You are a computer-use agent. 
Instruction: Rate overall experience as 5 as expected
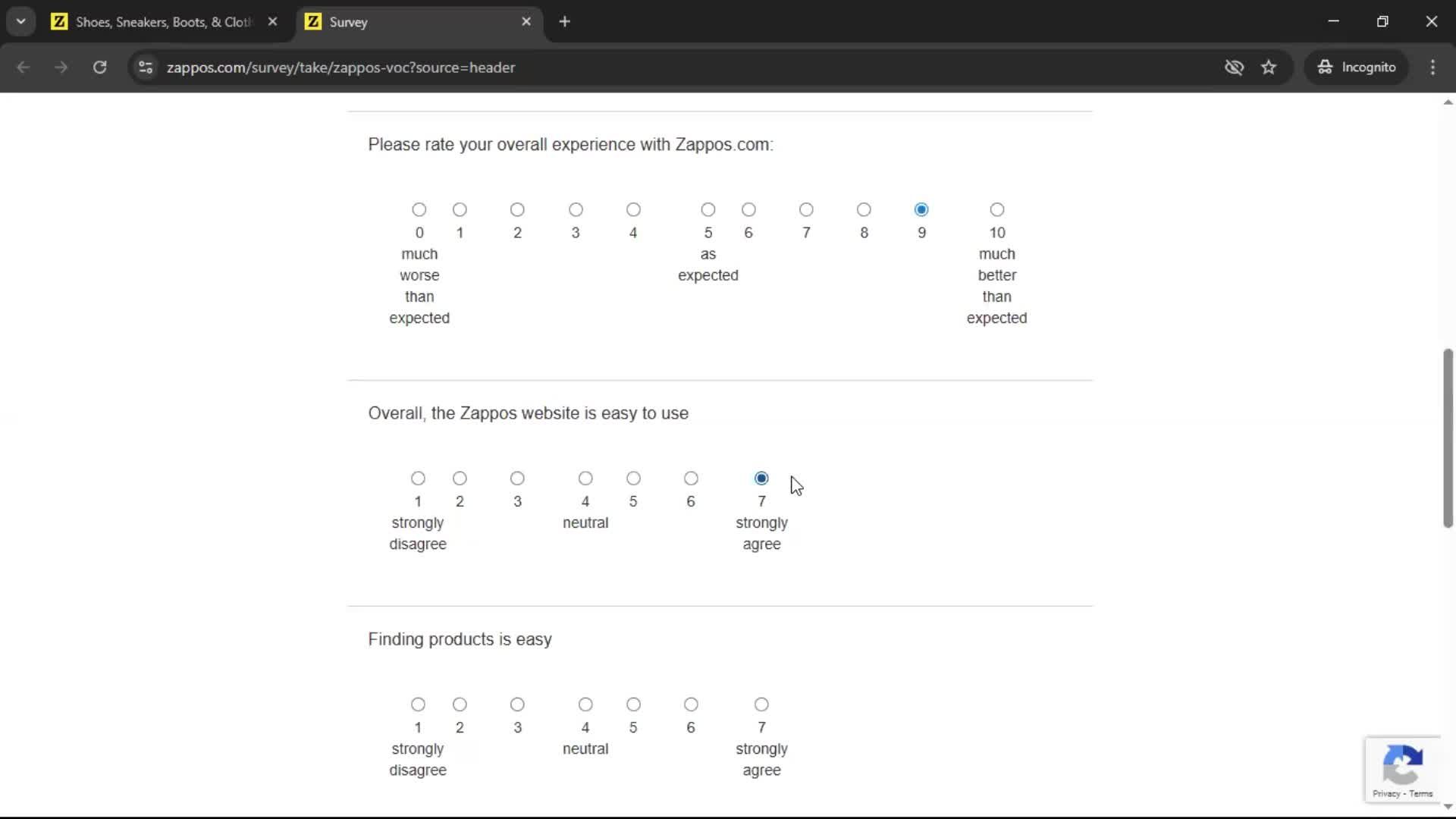(708, 209)
